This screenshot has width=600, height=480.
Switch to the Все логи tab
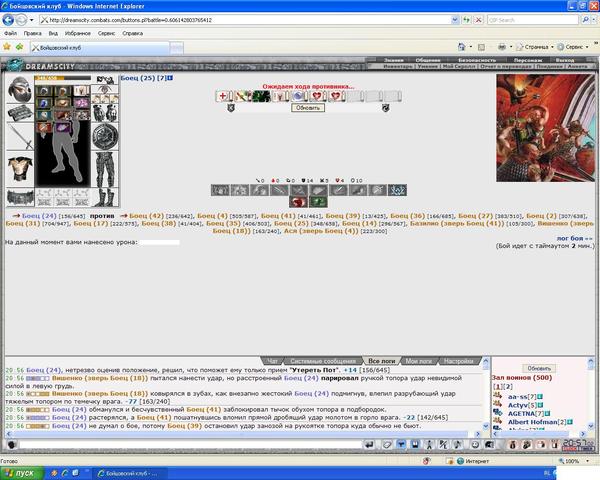[382, 361]
